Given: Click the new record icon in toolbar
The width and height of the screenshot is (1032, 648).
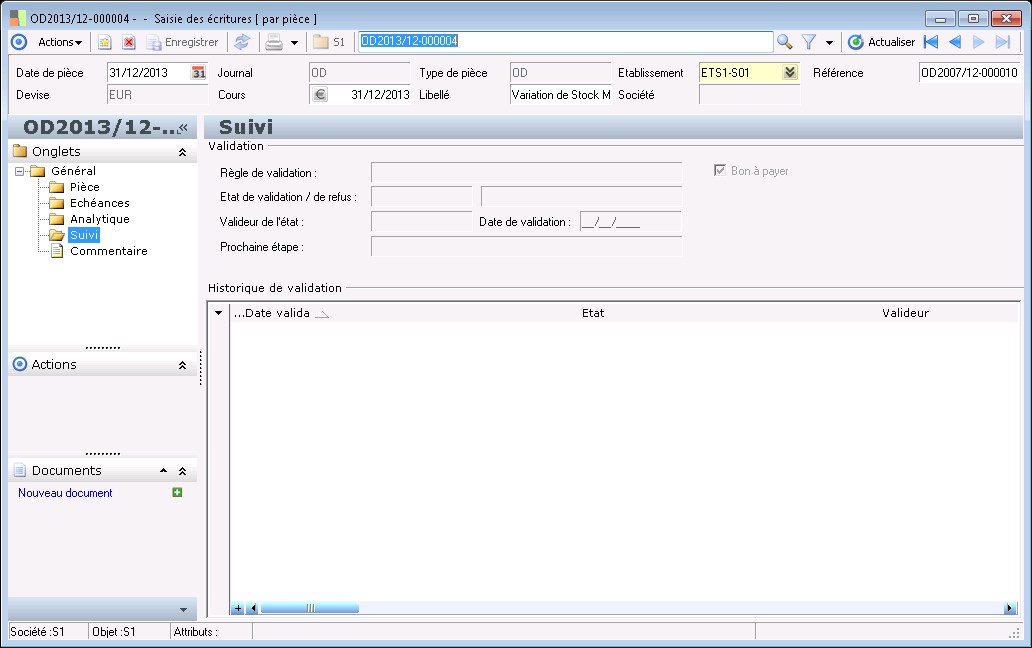Looking at the screenshot, I should (x=104, y=42).
